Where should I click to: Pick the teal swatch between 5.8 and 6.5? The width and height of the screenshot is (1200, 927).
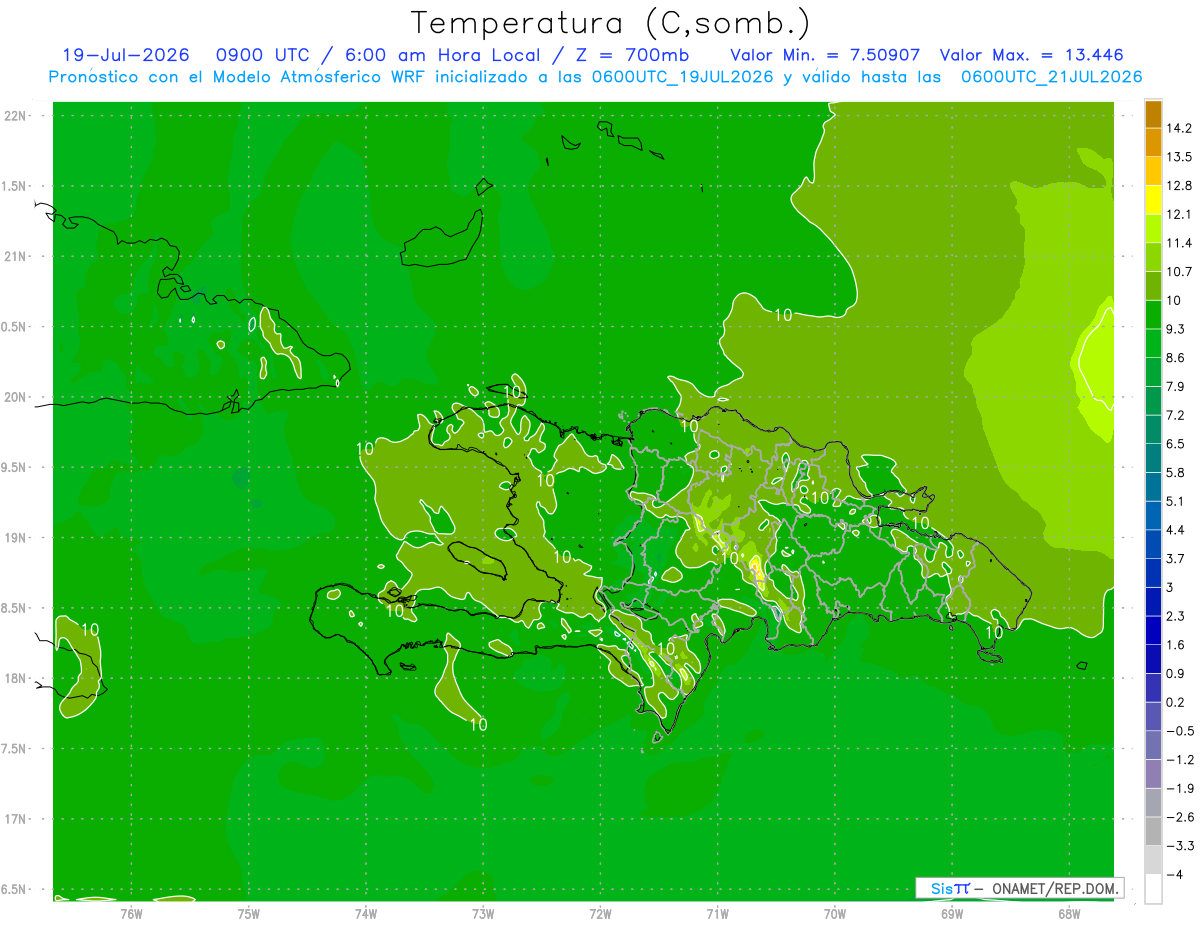(x=1153, y=458)
